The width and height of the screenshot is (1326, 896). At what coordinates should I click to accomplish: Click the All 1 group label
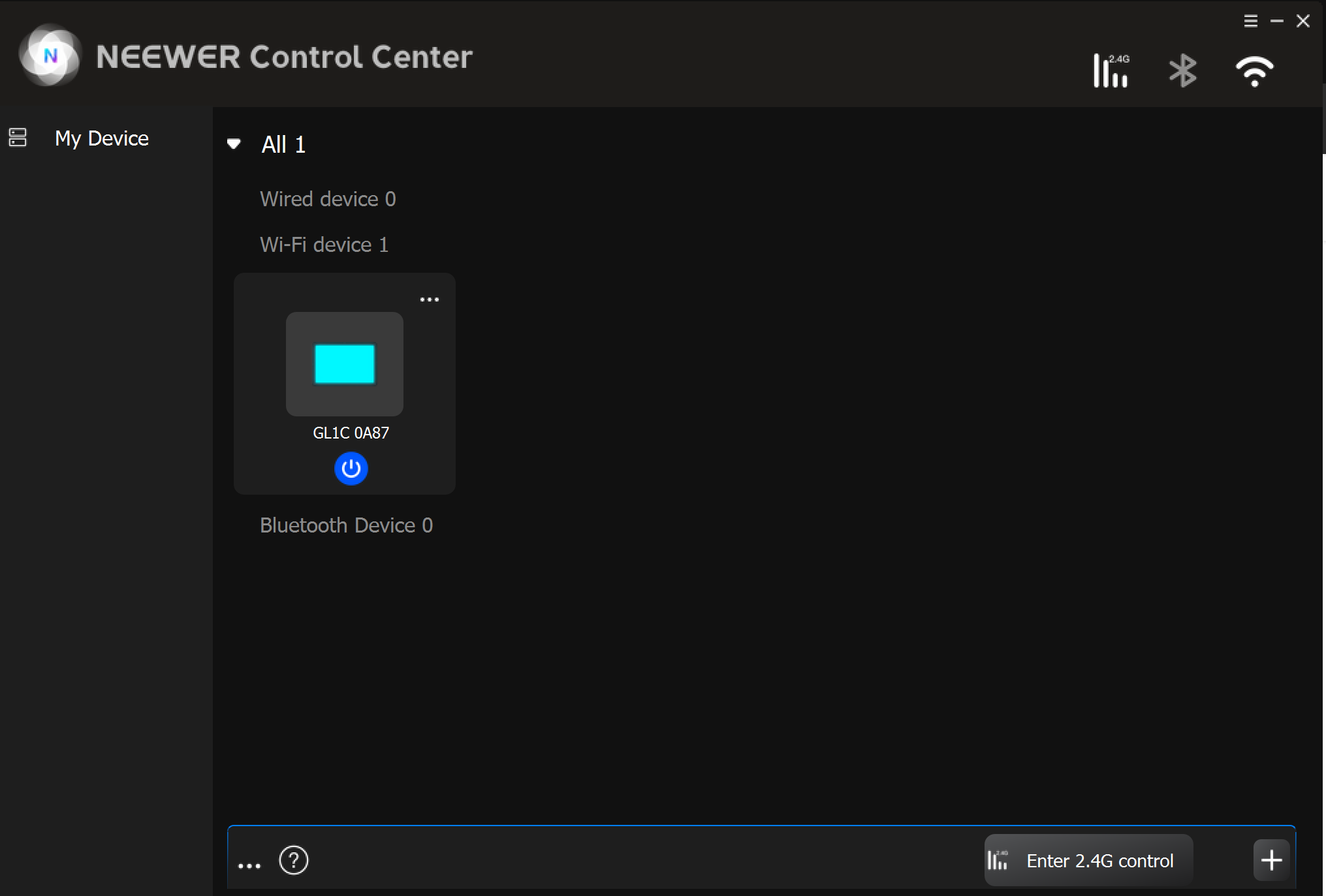[x=283, y=144]
